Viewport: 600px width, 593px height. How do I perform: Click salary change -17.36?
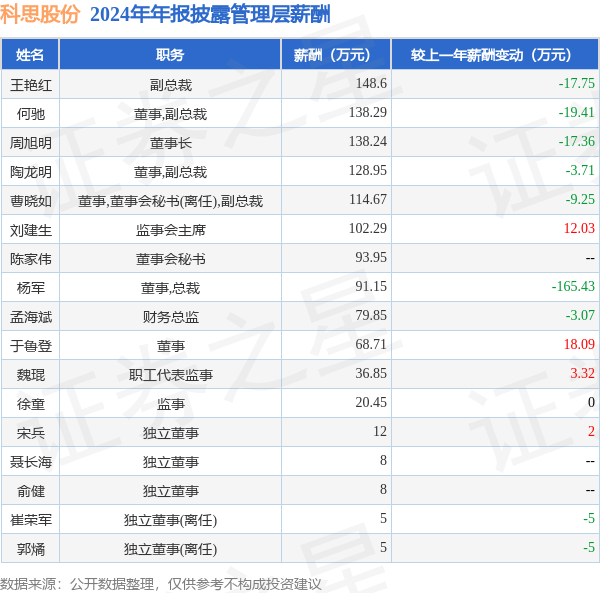coord(577,141)
